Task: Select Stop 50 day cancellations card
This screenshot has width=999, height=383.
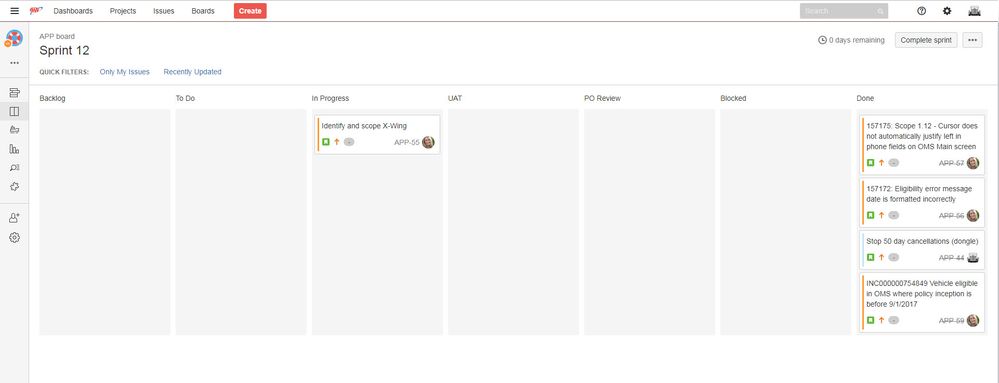Action: coord(923,249)
